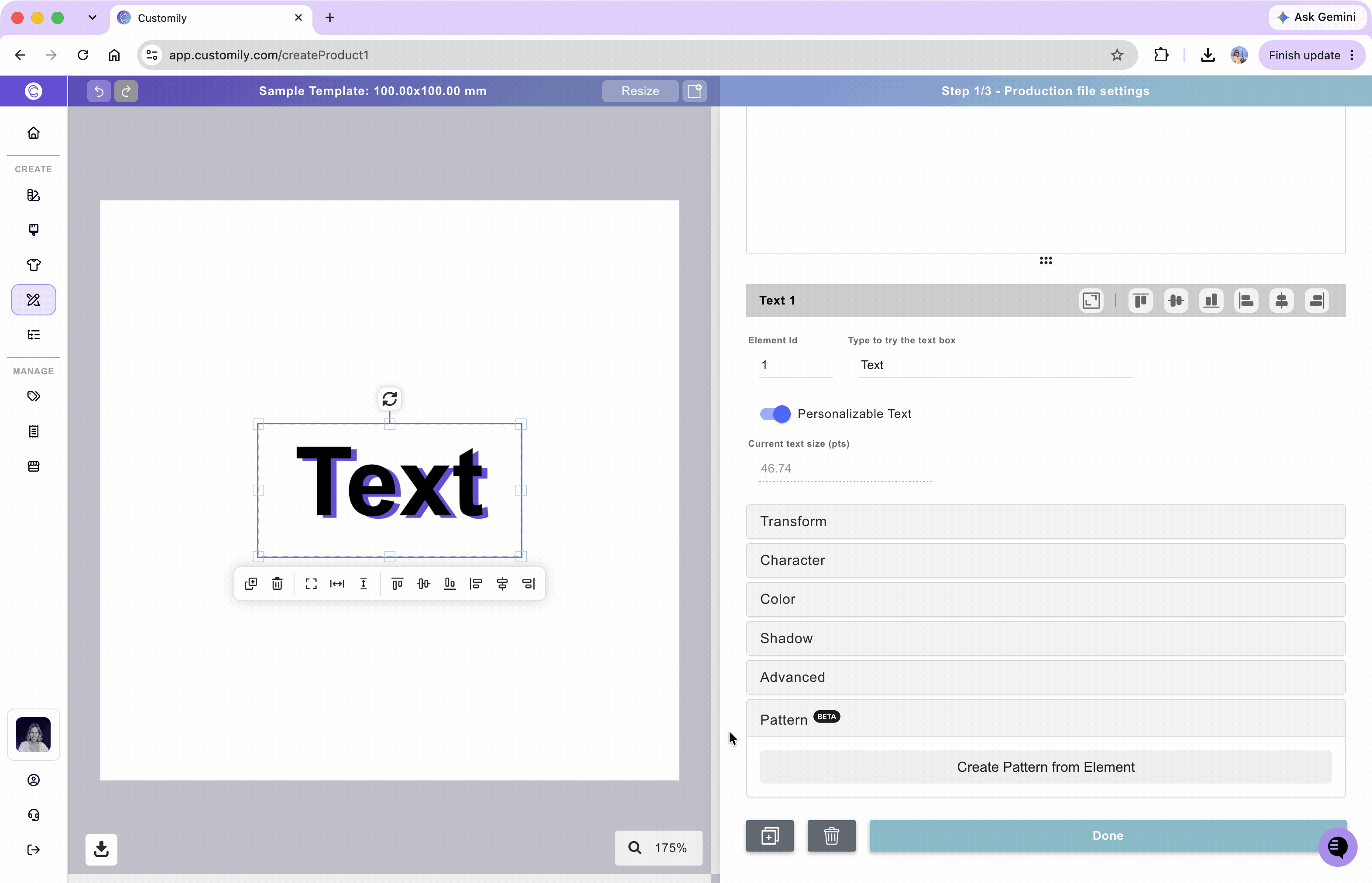This screenshot has width=1372, height=883.
Task: Click the 175% zoom control
Action: pyautogui.click(x=659, y=848)
